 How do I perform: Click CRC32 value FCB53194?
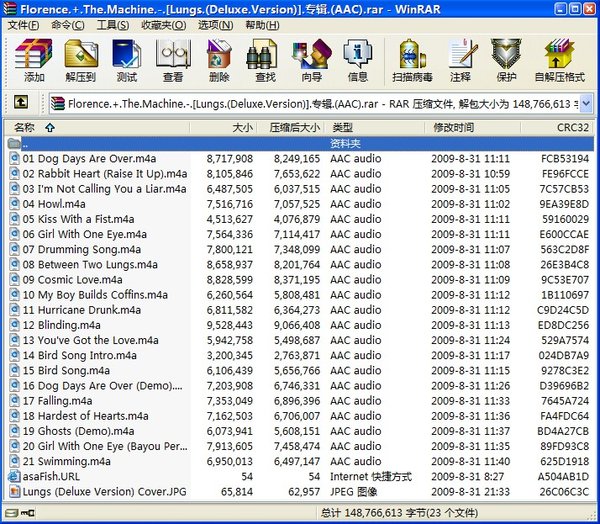[565, 158]
